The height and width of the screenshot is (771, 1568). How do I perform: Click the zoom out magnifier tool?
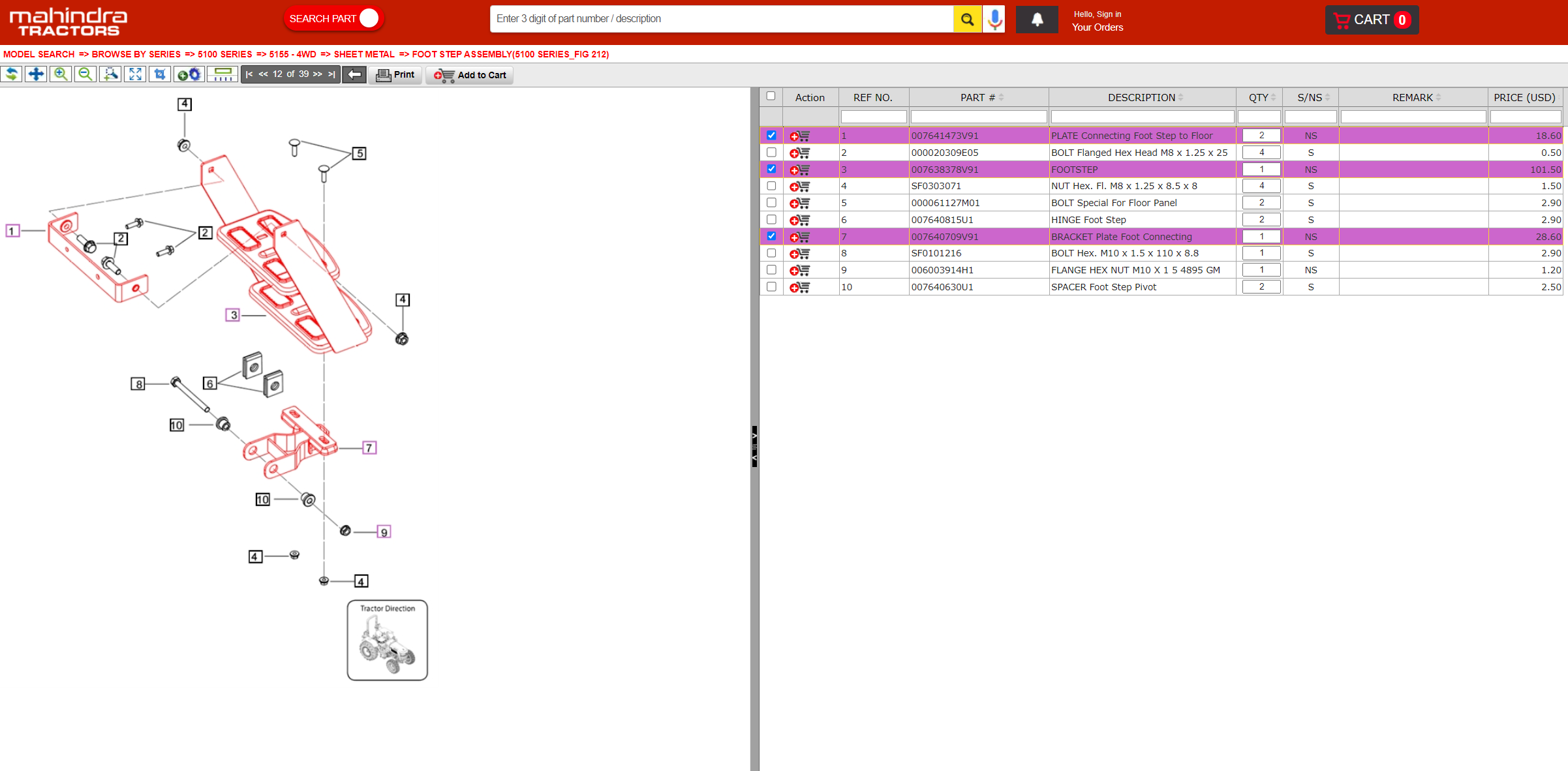tap(85, 74)
